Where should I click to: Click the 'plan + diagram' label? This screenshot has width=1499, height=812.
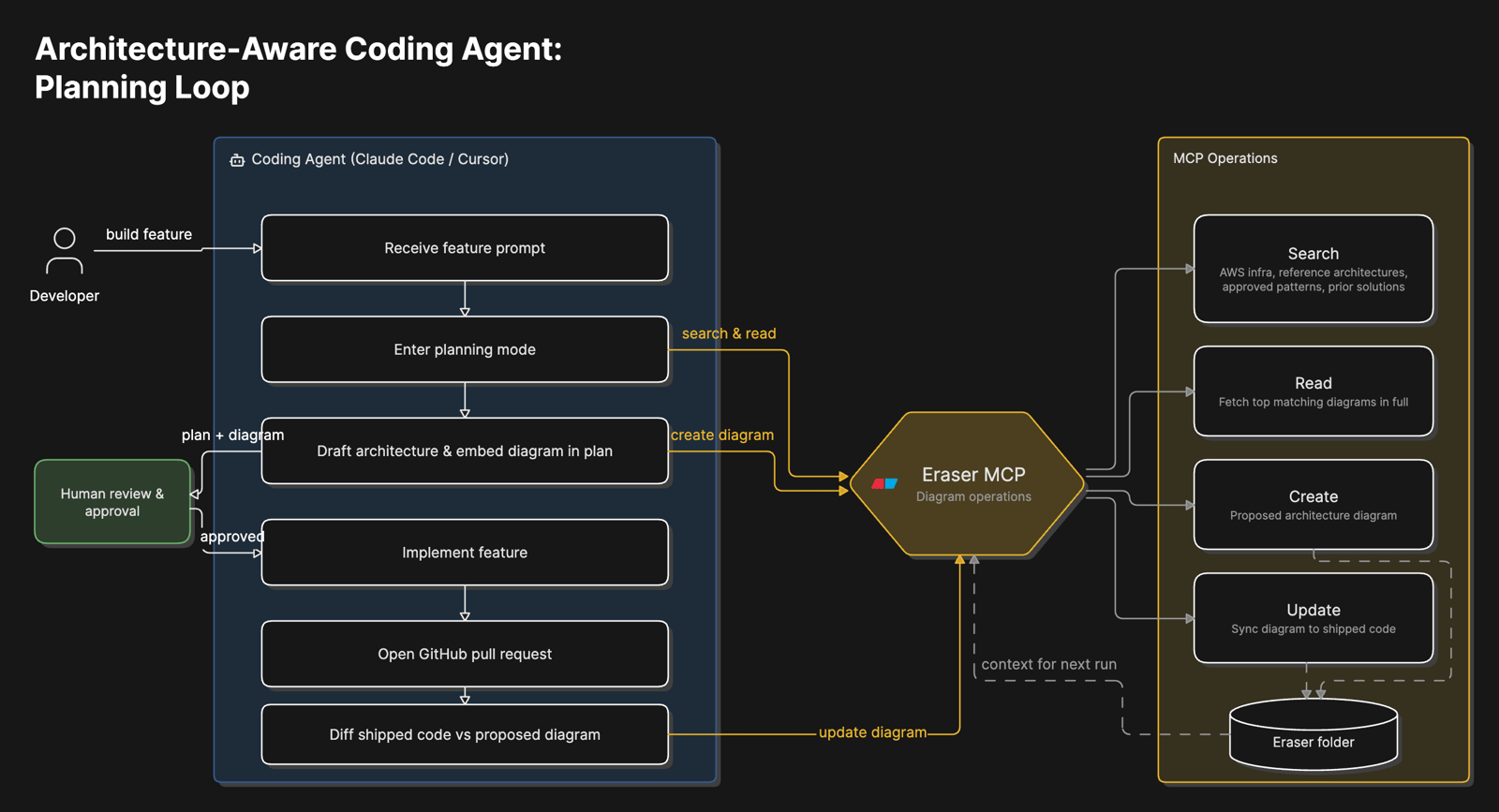pos(232,435)
